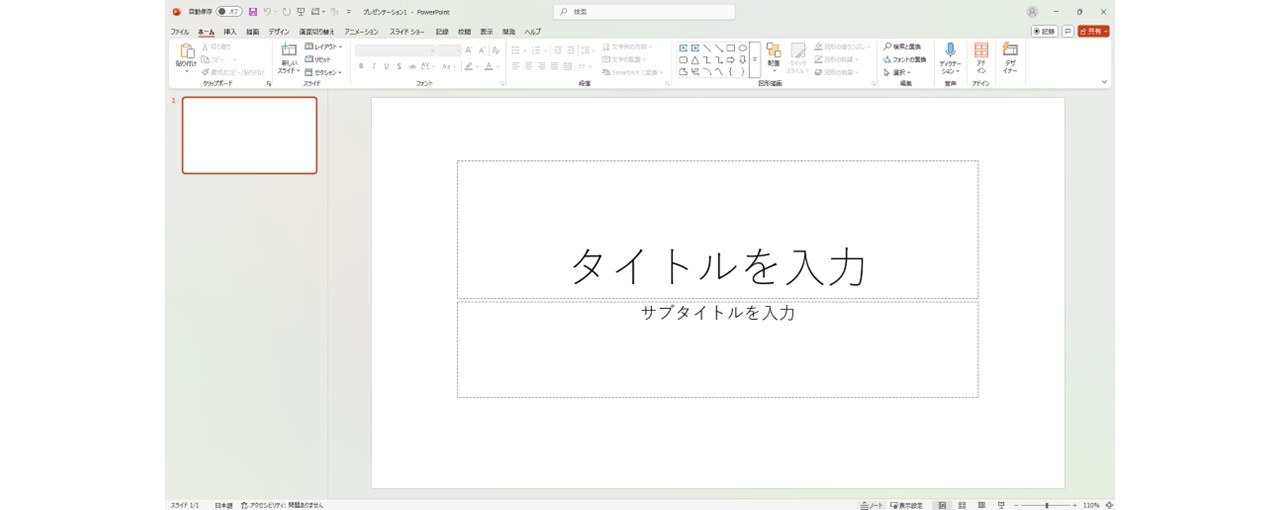The image size is (1280, 510).
Task: Open the Font dialog launcher
Action: [502, 84]
